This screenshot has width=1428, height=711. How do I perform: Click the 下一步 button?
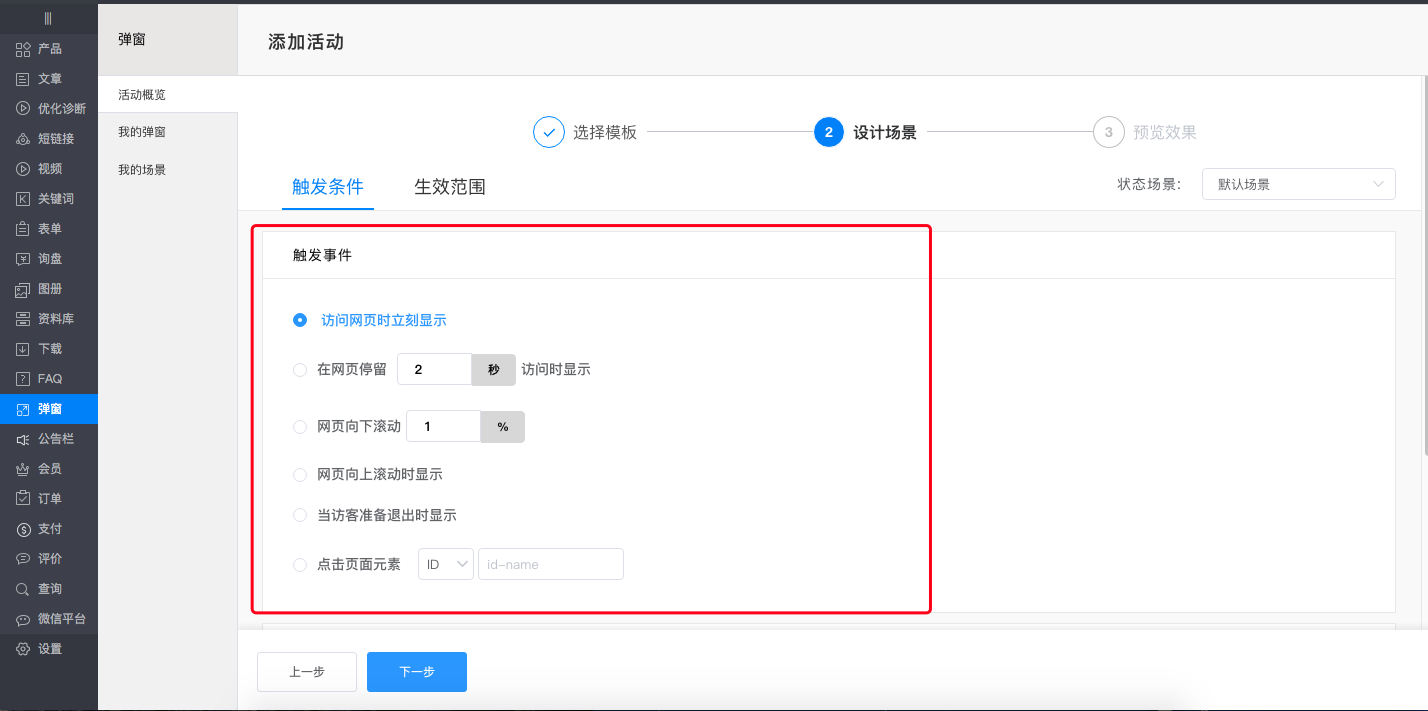(x=416, y=671)
